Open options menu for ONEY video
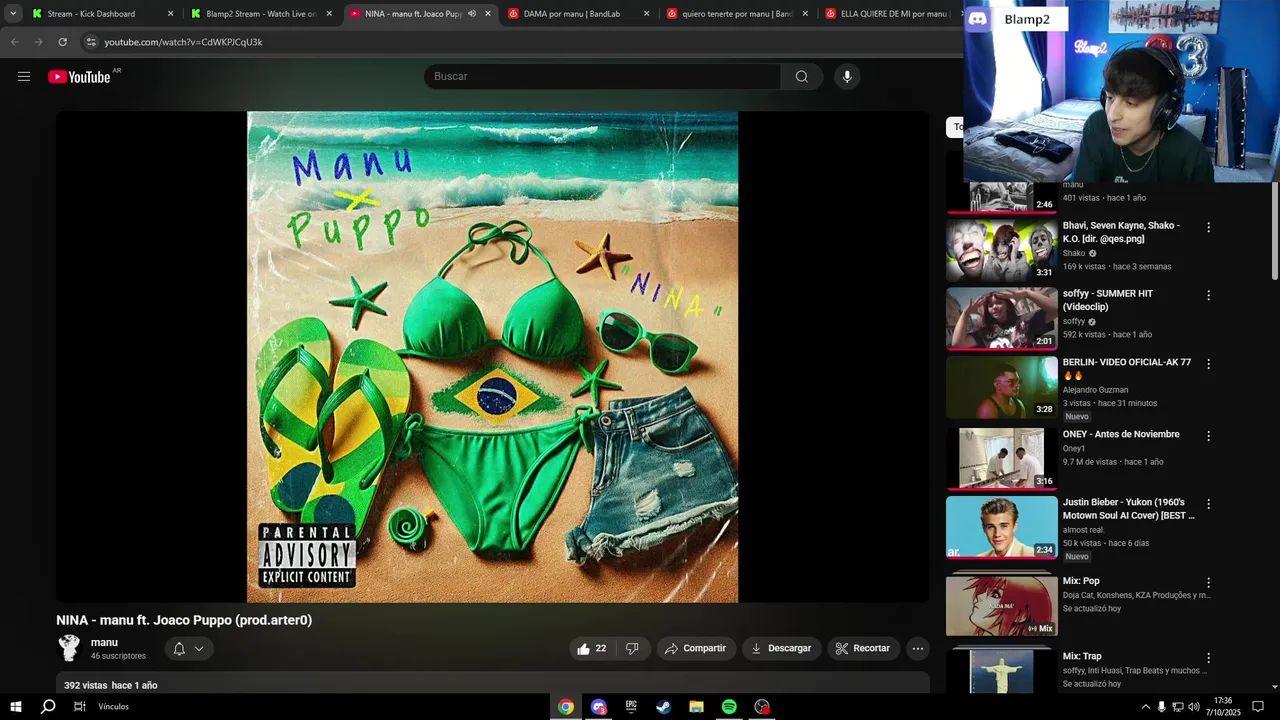The image size is (1280, 720). (x=1208, y=437)
